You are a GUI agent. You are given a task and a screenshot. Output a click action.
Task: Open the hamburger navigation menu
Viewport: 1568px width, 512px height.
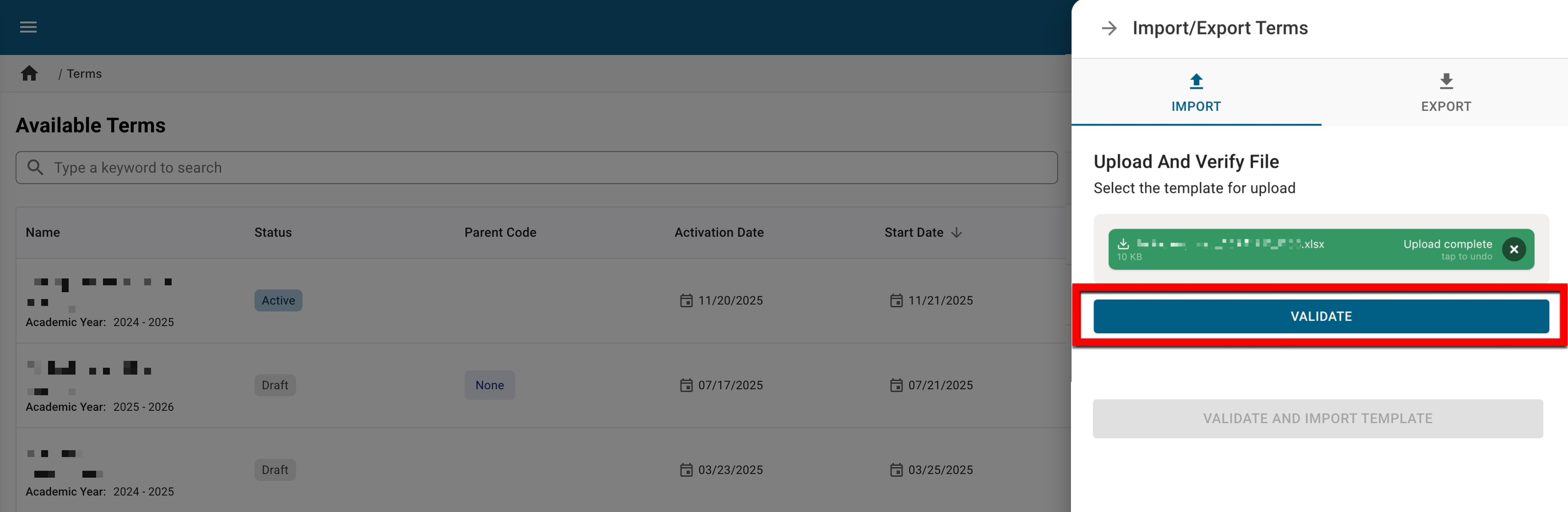pyautogui.click(x=28, y=27)
